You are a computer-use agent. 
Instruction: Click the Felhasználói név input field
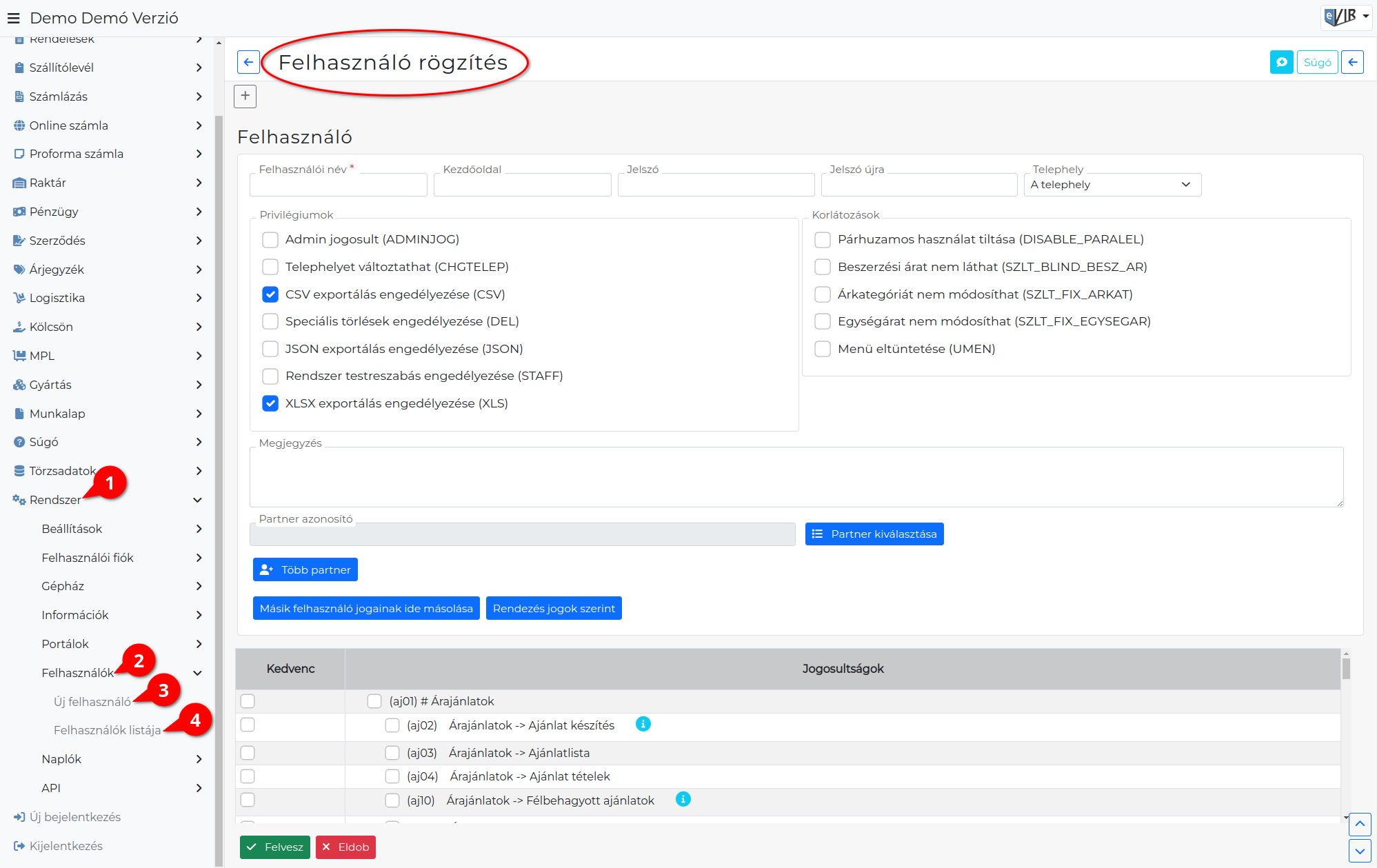pos(339,185)
